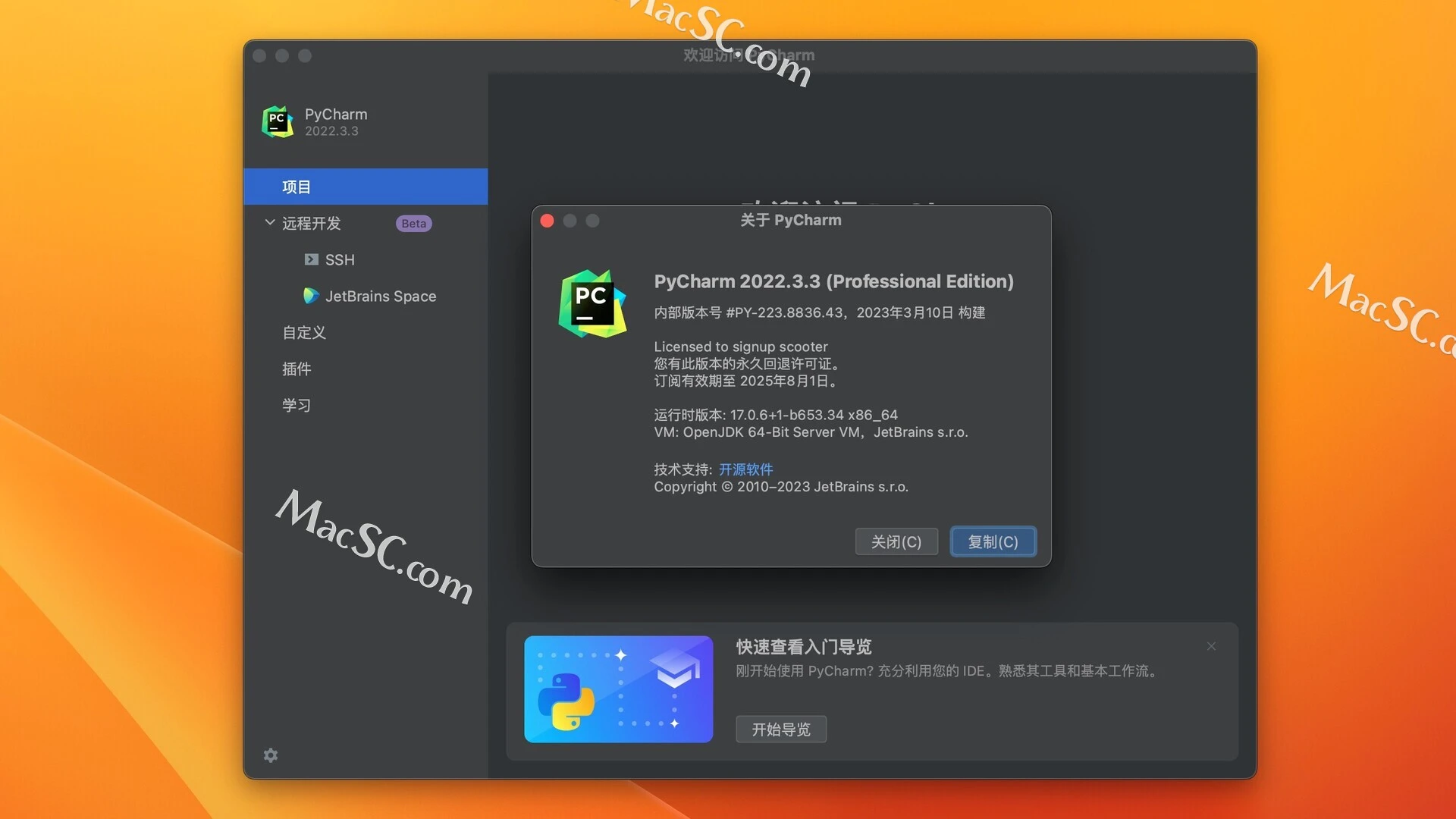The image size is (1456, 819).
Task: Click the 关闭(C) button
Action: pos(896,541)
